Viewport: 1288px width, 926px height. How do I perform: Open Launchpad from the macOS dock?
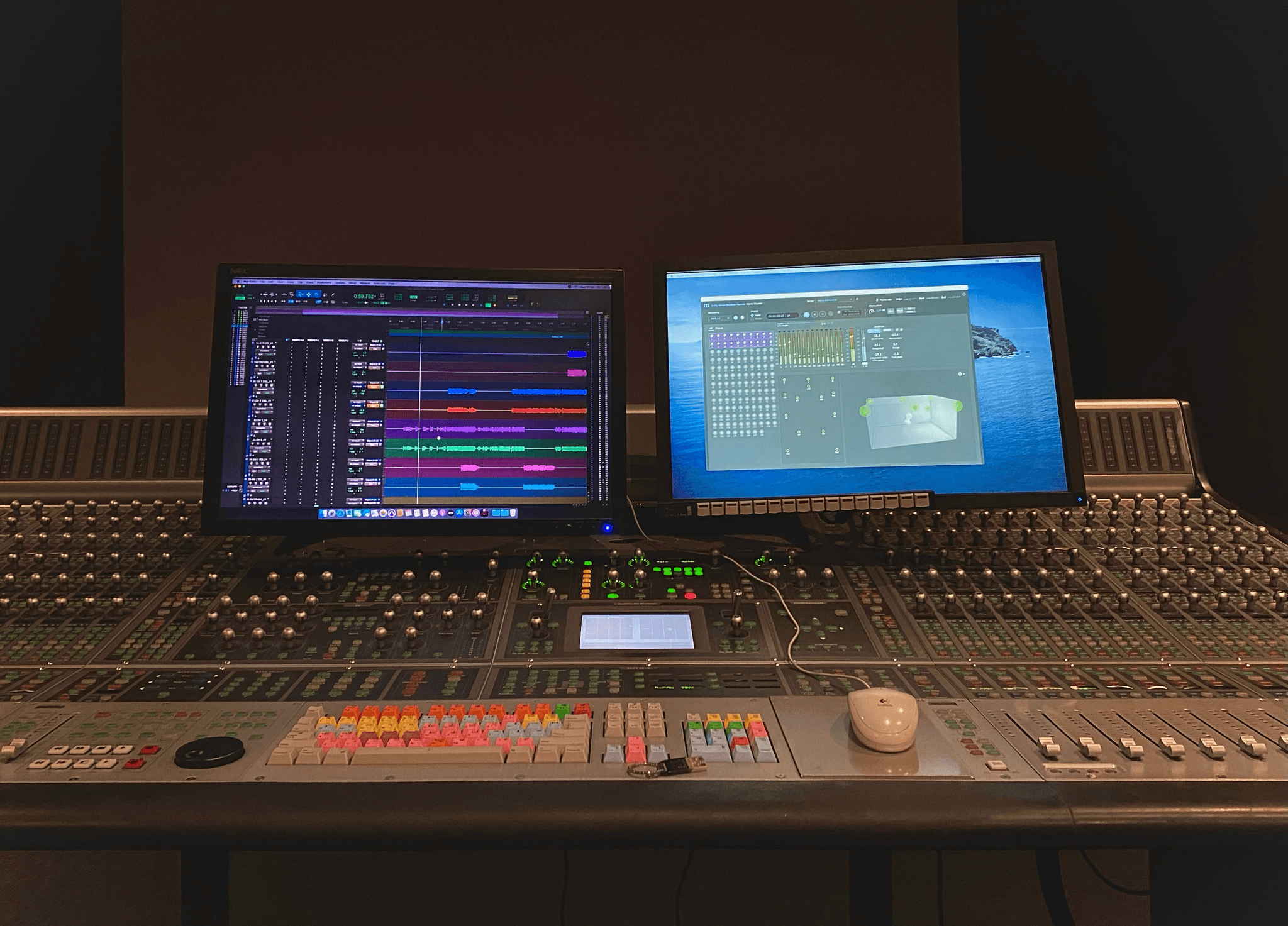tap(332, 513)
